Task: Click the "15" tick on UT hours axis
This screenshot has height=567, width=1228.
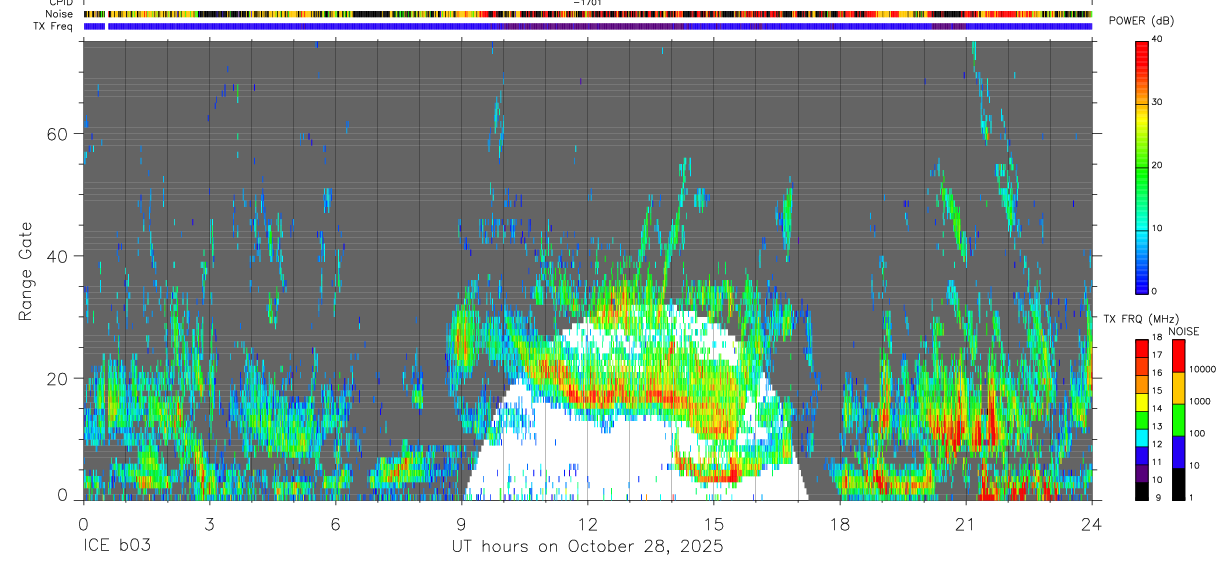Action: (x=714, y=523)
